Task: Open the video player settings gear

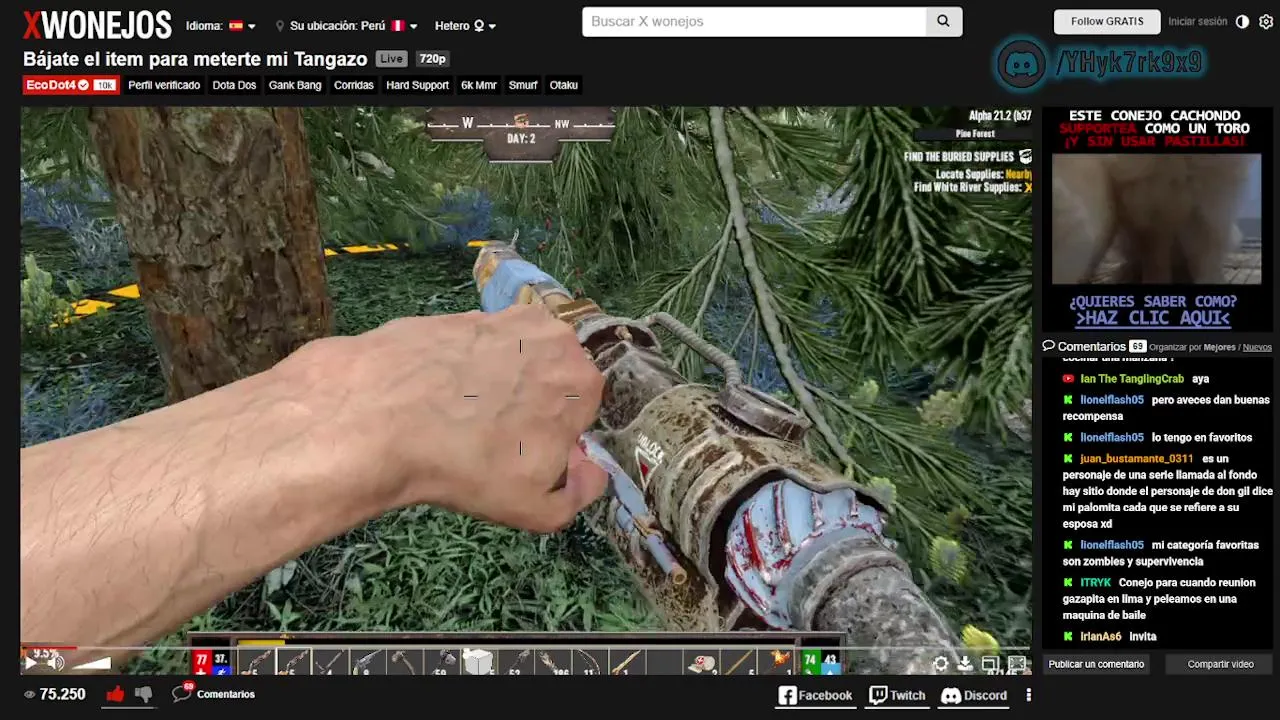Action: (941, 663)
